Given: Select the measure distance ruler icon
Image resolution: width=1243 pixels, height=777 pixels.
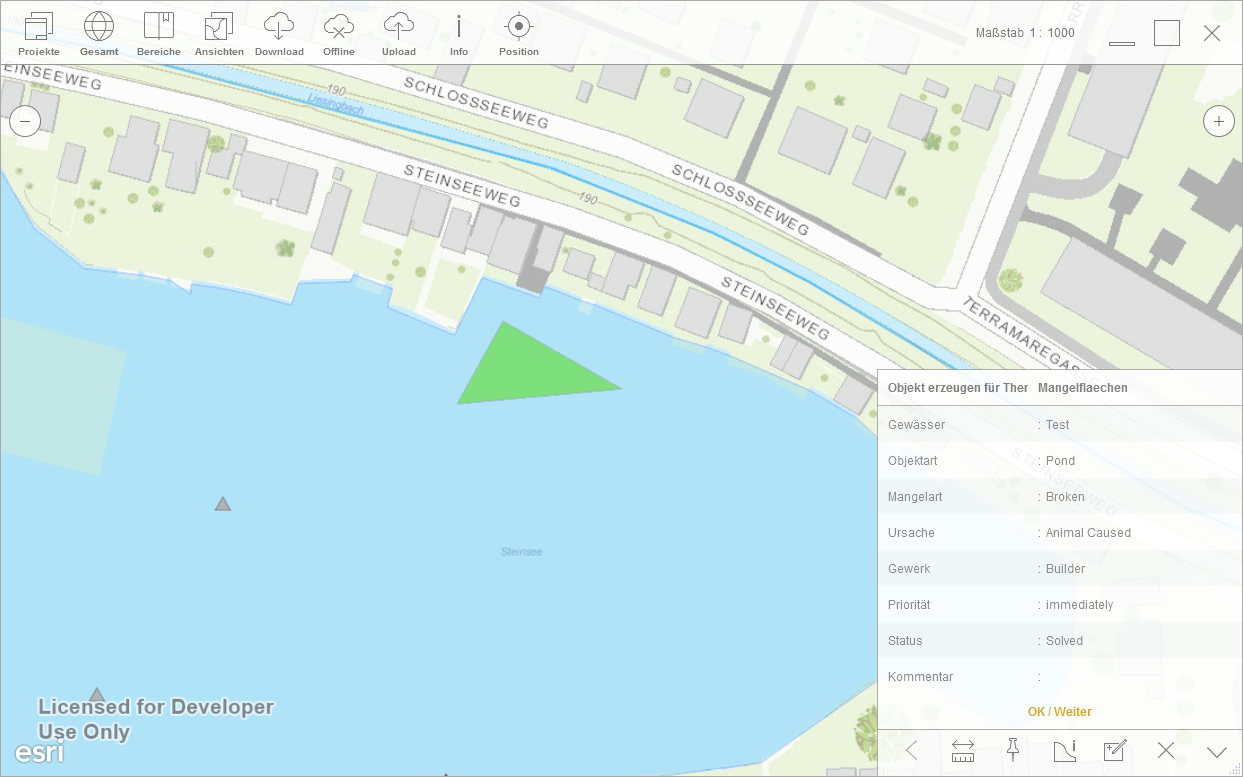Looking at the screenshot, I should tap(963, 751).
